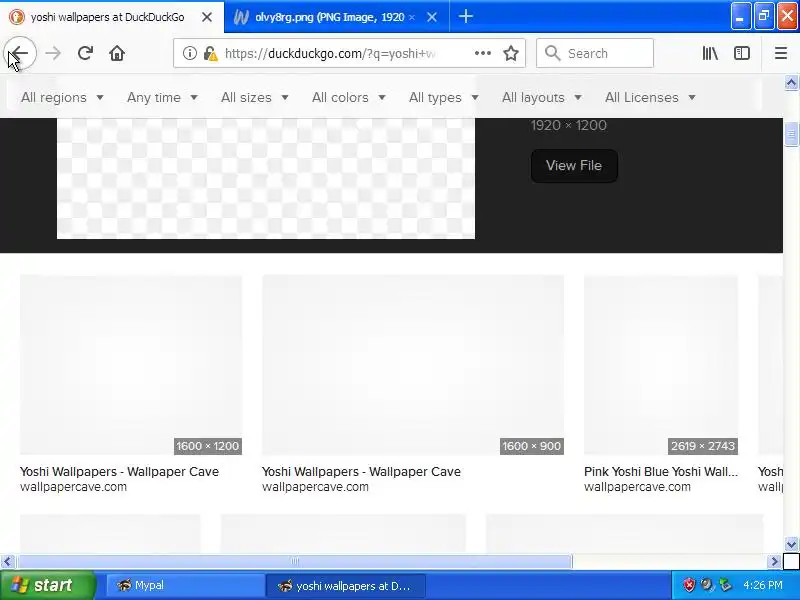Click the vertical scrollbar up arrow
This screenshot has height=600, width=800.
(791, 83)
